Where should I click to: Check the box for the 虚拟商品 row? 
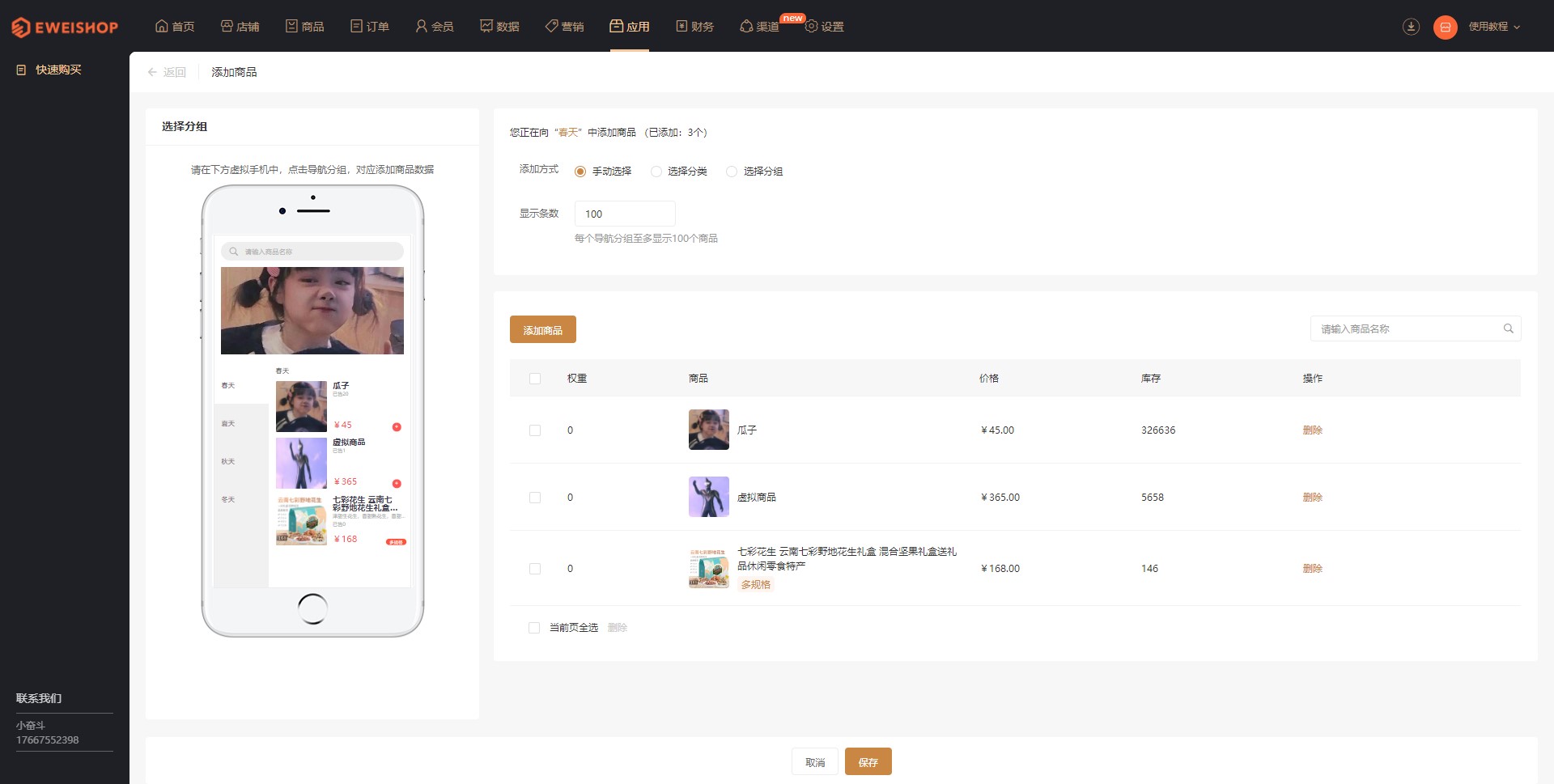point(535,498)
